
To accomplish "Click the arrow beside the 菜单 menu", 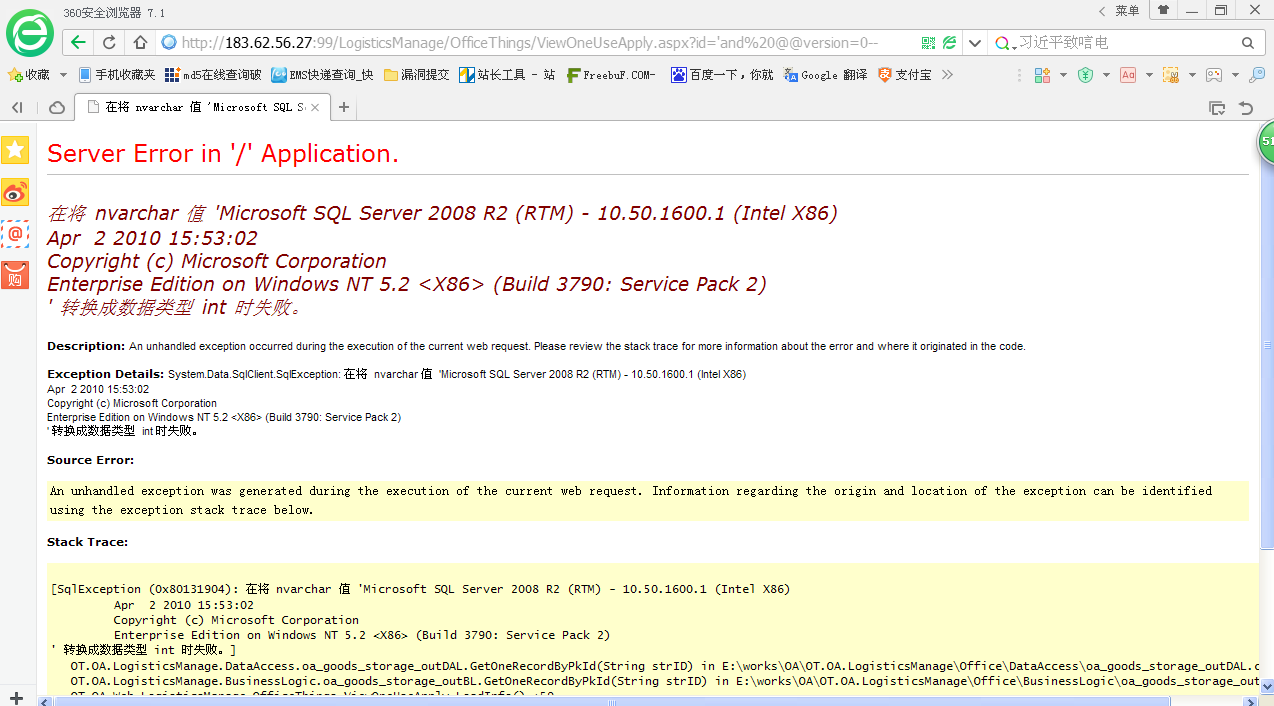I will [x=1103, y=10].
